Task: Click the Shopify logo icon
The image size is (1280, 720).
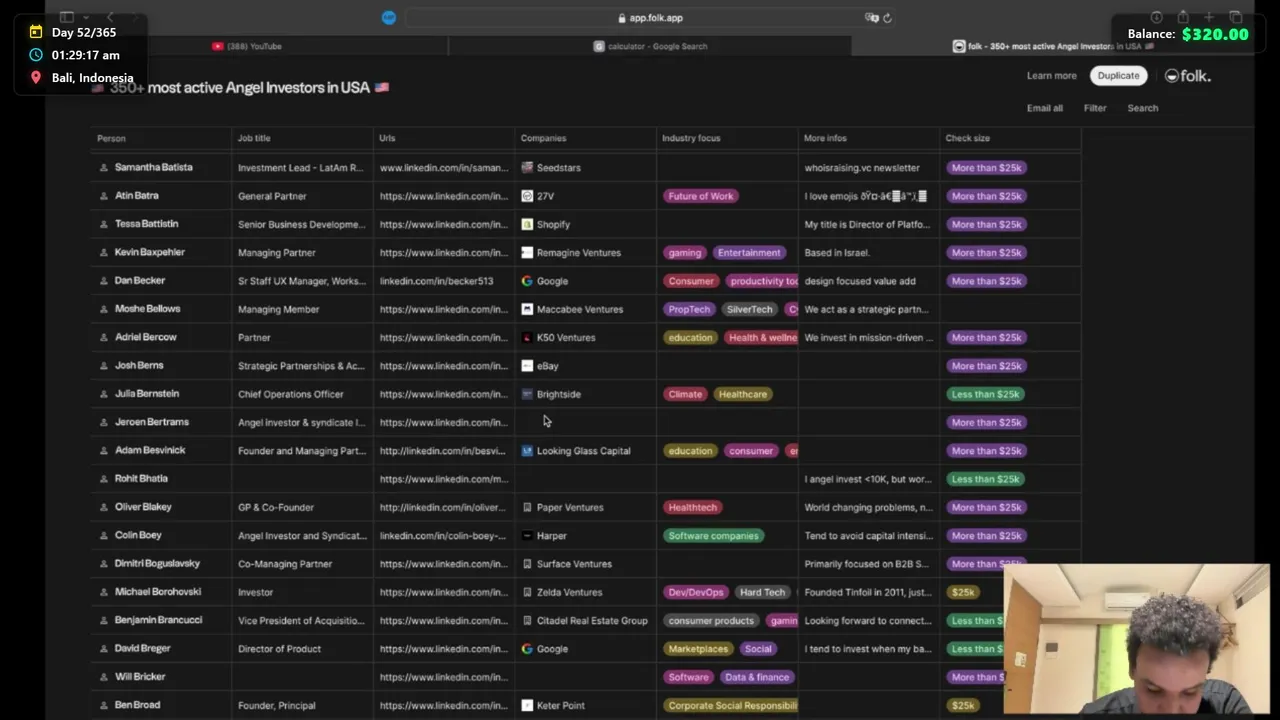Action: click(x=527, y=224)
